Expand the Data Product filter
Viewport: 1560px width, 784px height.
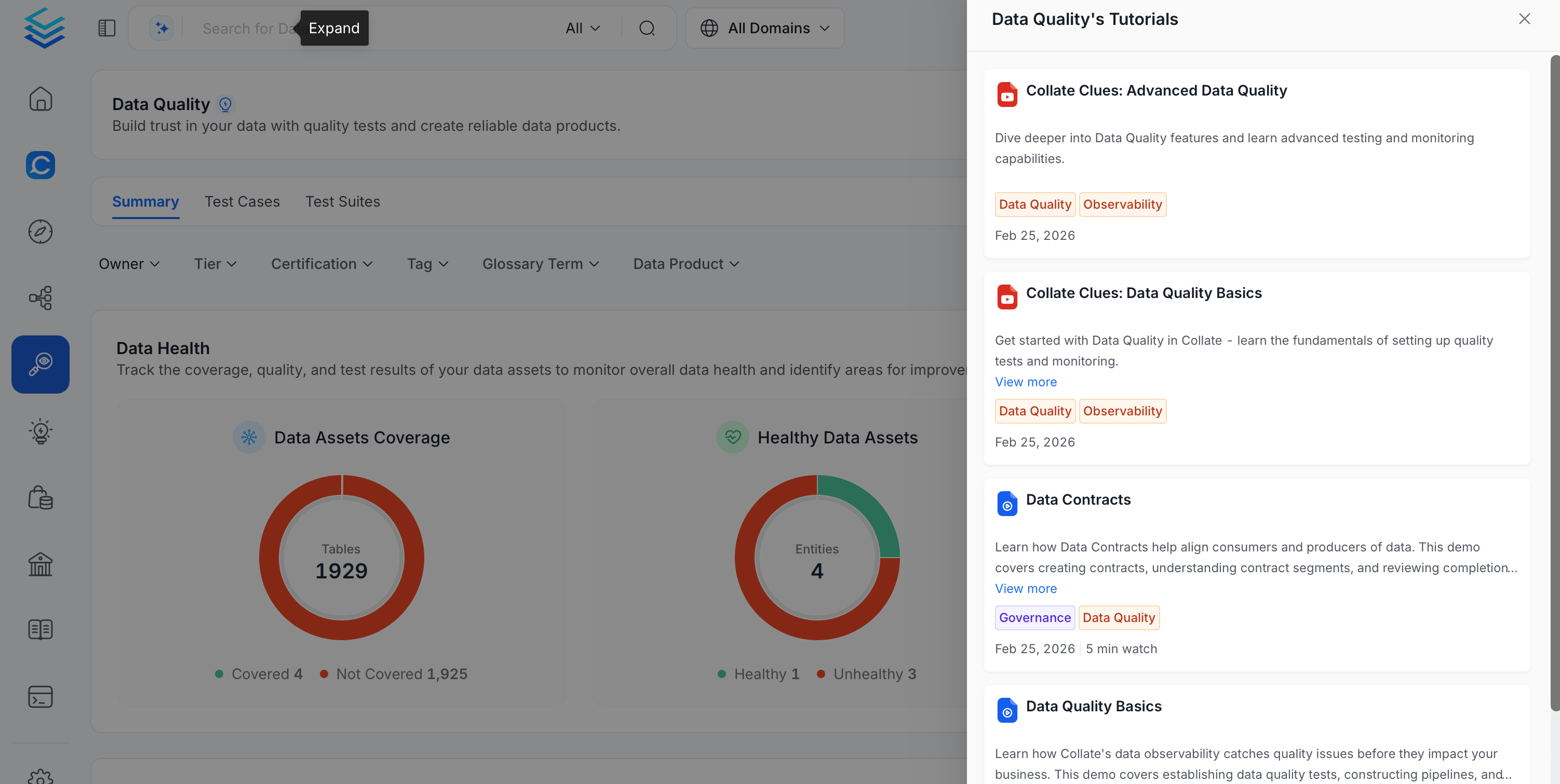[x=686, y=264]
